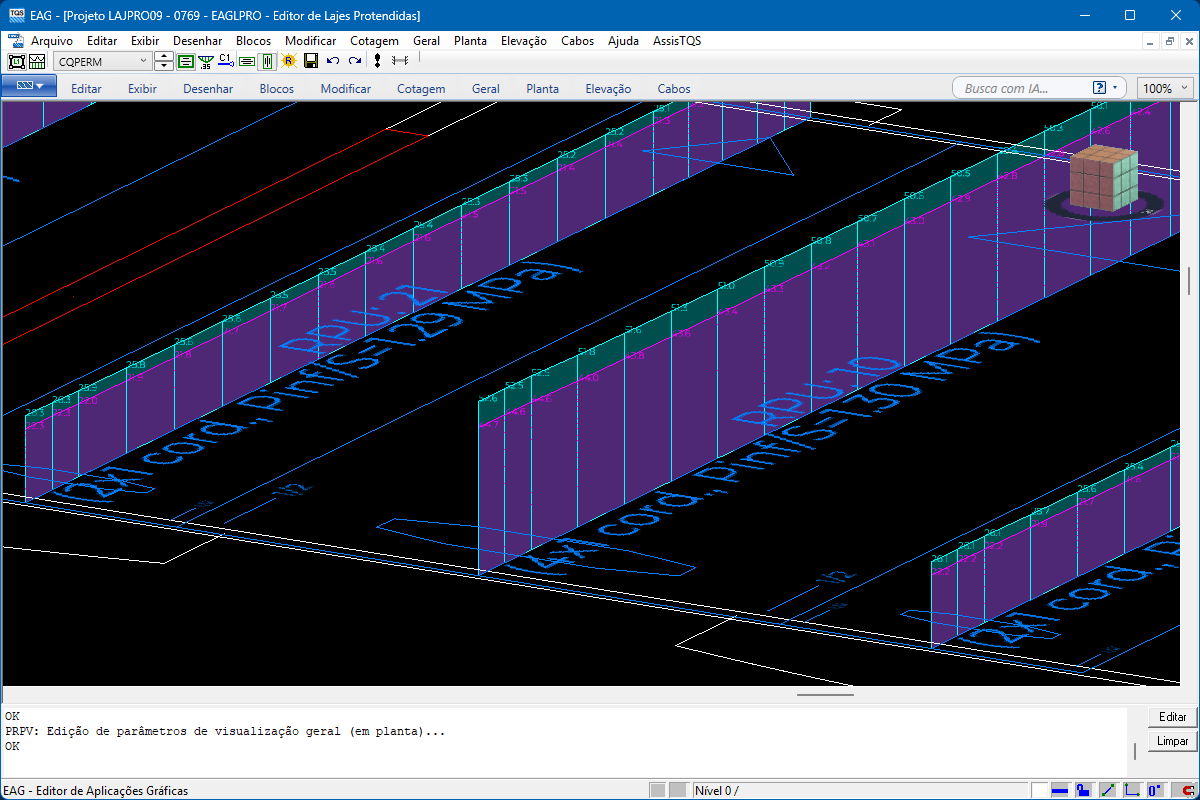Viewport: 1200px width, 800px height.
Task: Toggle the orthogonal axes mode button
Action: pyautogui.click(x=1132, y=790)
